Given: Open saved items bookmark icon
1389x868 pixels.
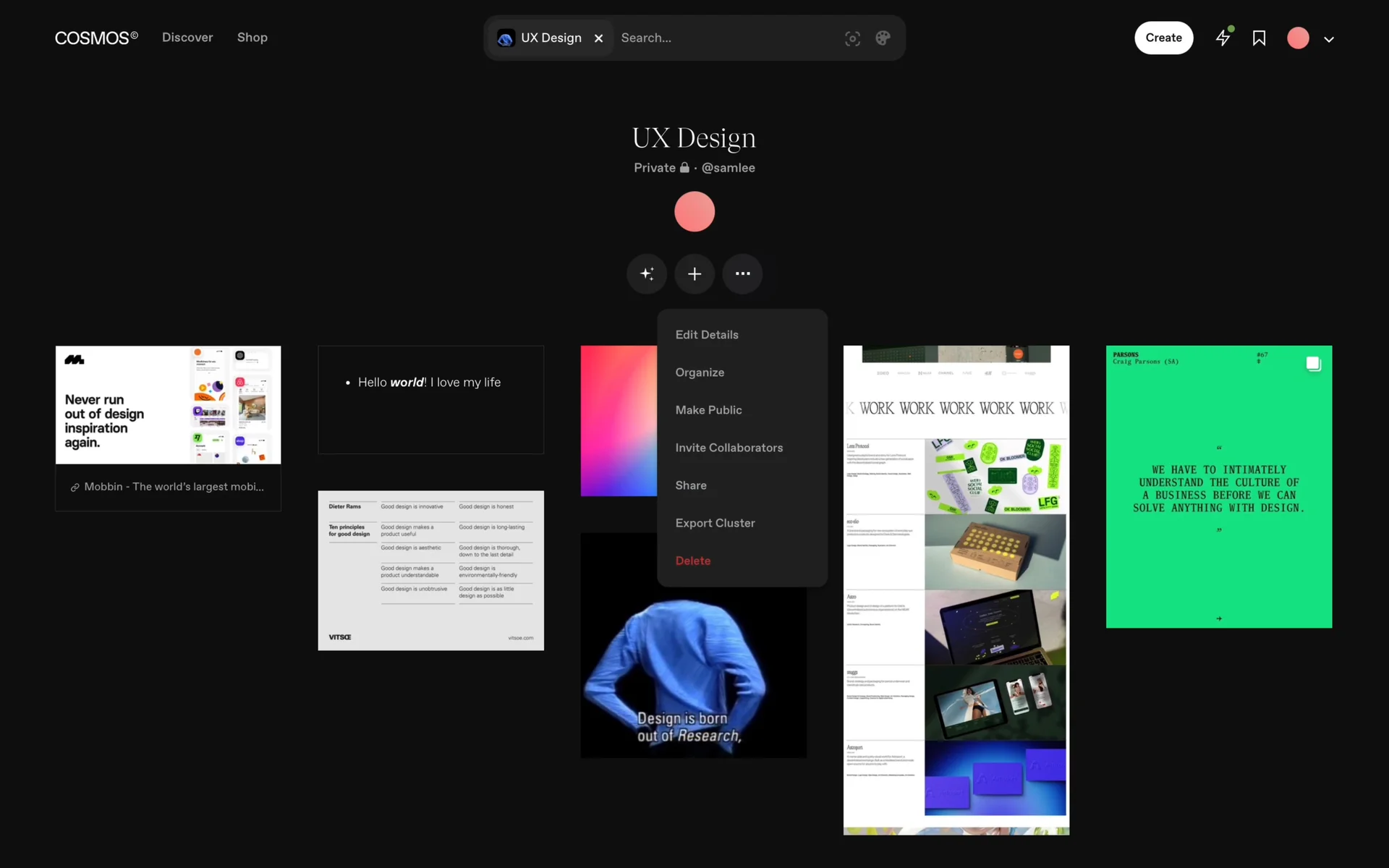Looking at the screenshot, I should pyautogui.click(x=1259, y=38).
